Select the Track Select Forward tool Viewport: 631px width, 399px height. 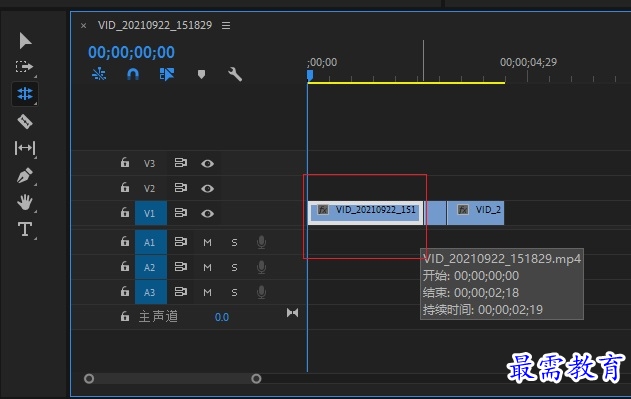pyautogui.click(x=24, y=66)
